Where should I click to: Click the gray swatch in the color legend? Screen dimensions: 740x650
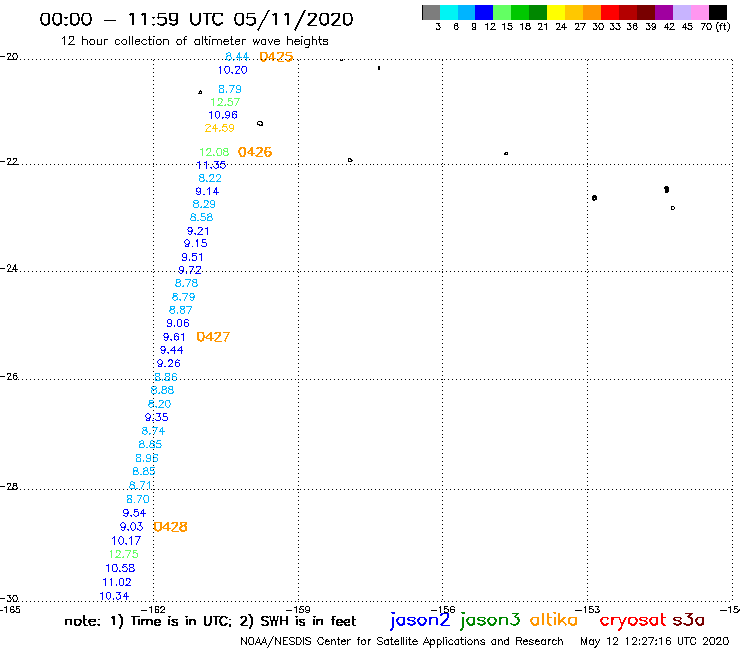tap(431, 12)
